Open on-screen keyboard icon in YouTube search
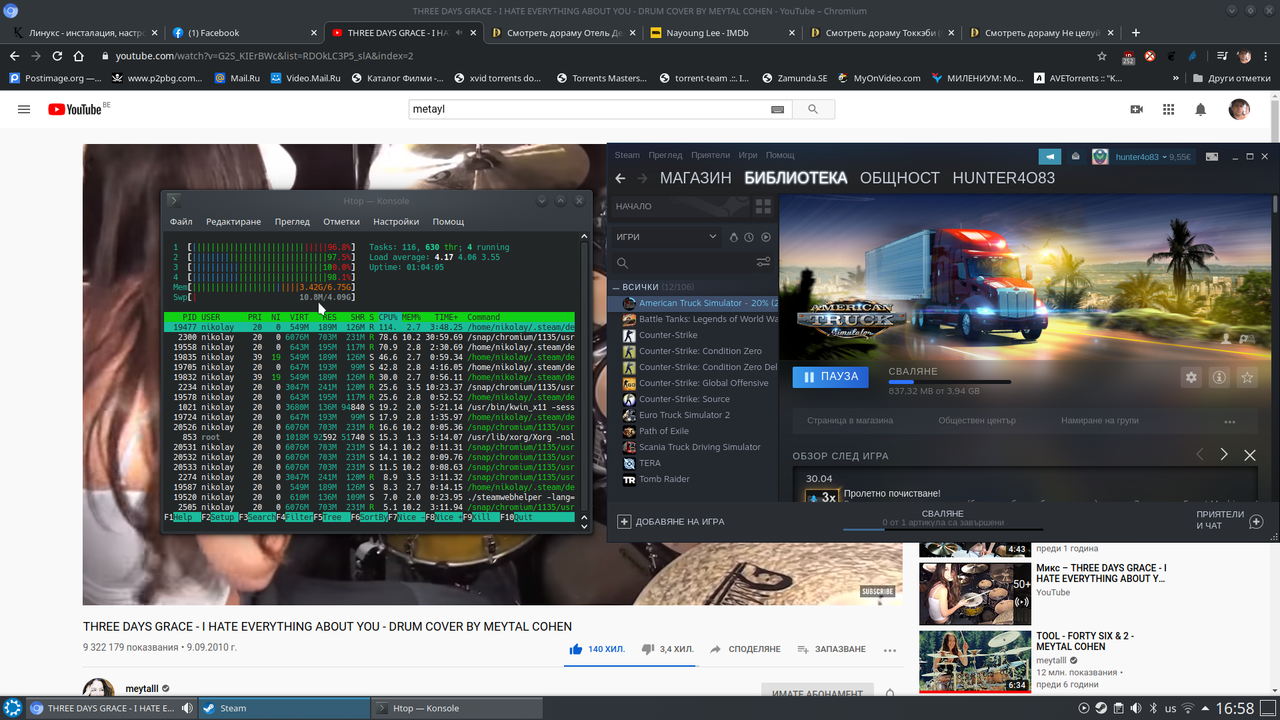 [x=778, y=109]
